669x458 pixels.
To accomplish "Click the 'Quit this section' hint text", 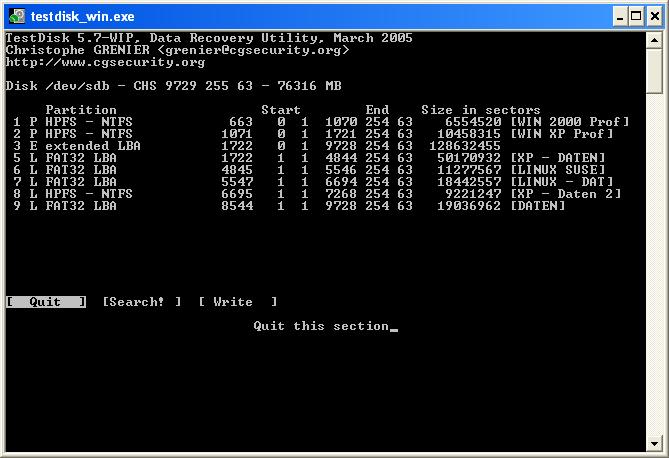I will pyautogui.click(x=321, y=326).
